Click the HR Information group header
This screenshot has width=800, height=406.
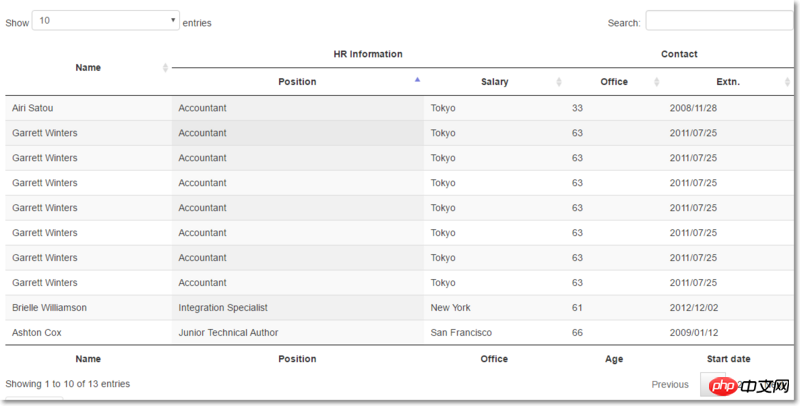click(368, 54)
